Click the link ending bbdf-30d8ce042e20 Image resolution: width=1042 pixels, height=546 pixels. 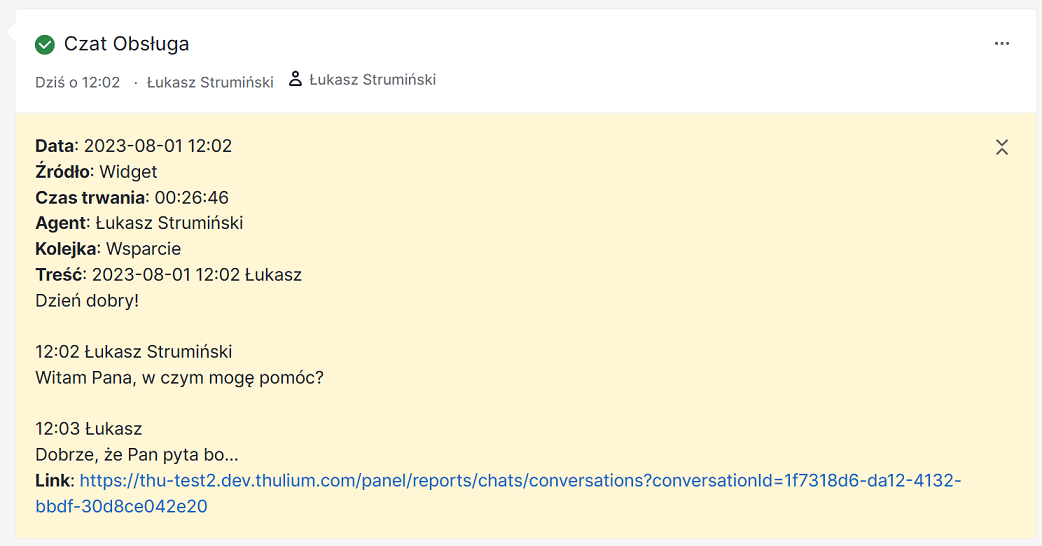click(x=121, y=506)
